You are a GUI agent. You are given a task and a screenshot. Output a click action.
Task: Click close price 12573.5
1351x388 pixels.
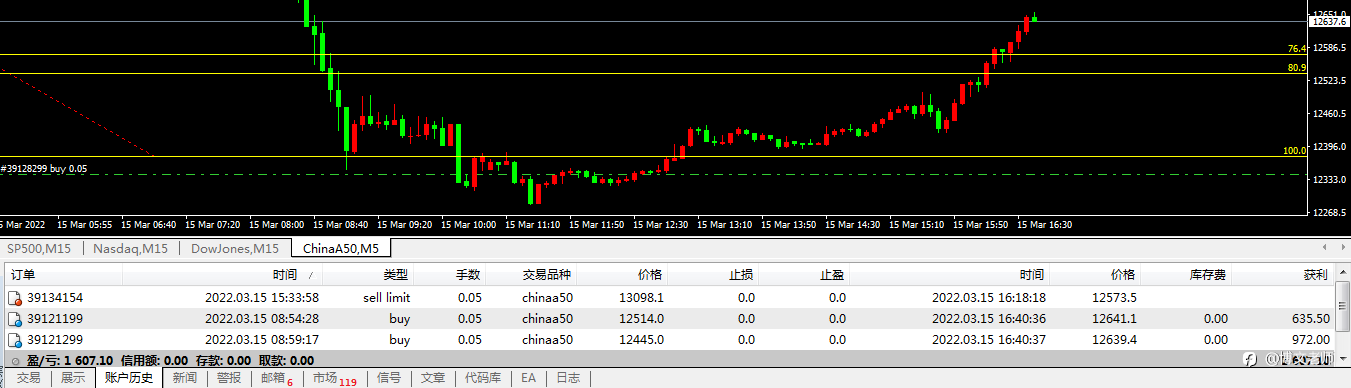pos(1113,298)
